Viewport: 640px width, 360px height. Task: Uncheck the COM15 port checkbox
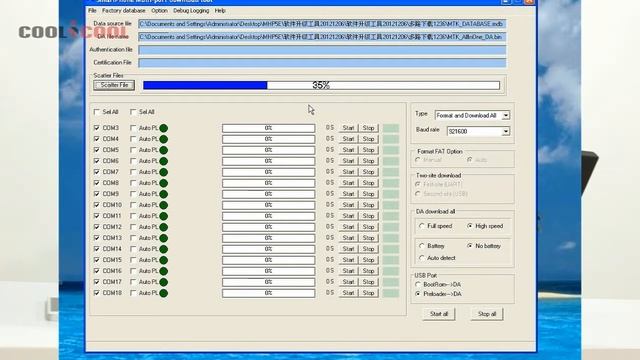coord(97,260)
